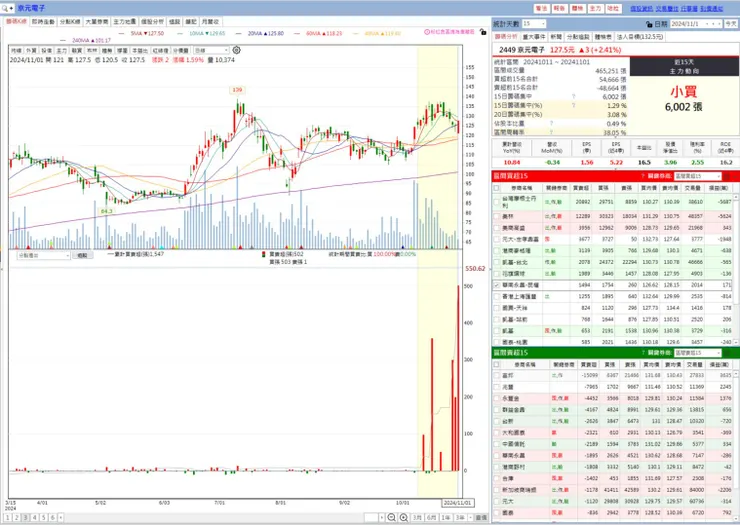This screenshot has height=525, width=740.
Task: Step the date one day back
Action: (714, 24)
